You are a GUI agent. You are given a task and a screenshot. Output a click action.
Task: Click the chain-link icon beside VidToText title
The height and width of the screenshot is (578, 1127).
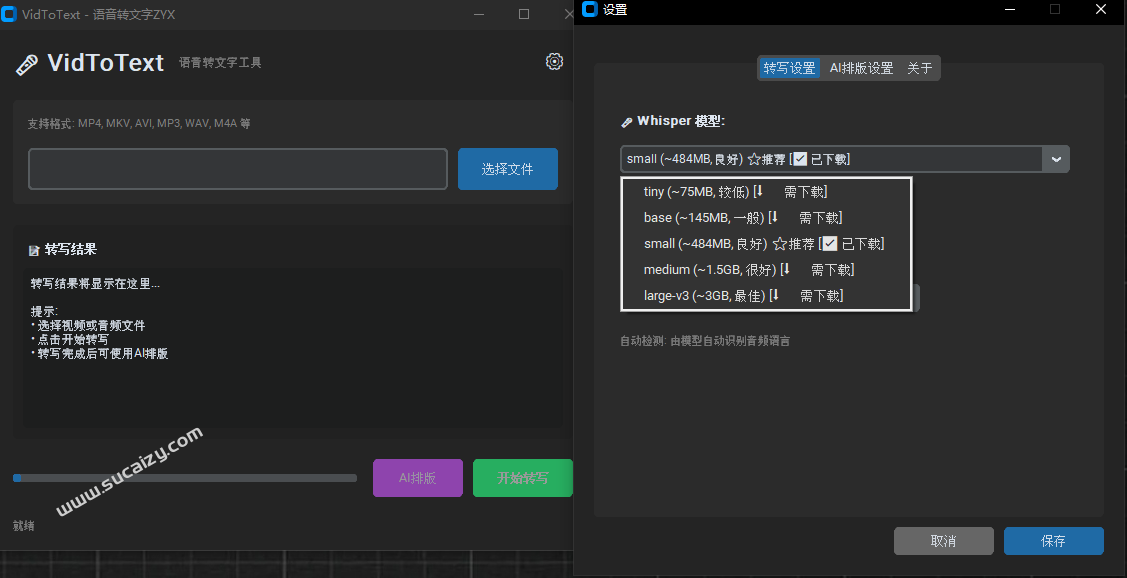(25, 62)
